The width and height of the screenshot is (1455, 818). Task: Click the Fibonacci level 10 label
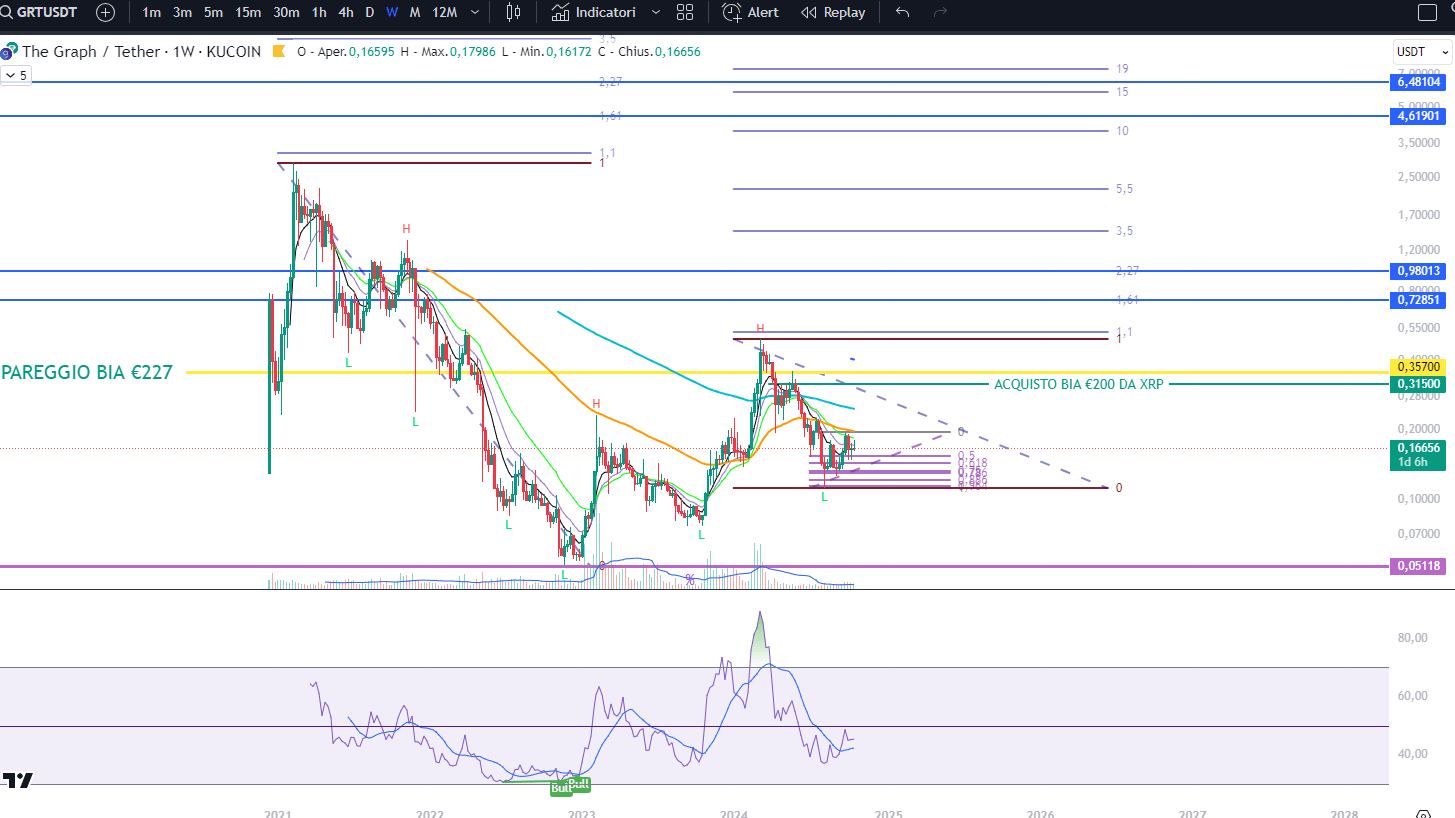point(1122,131)
